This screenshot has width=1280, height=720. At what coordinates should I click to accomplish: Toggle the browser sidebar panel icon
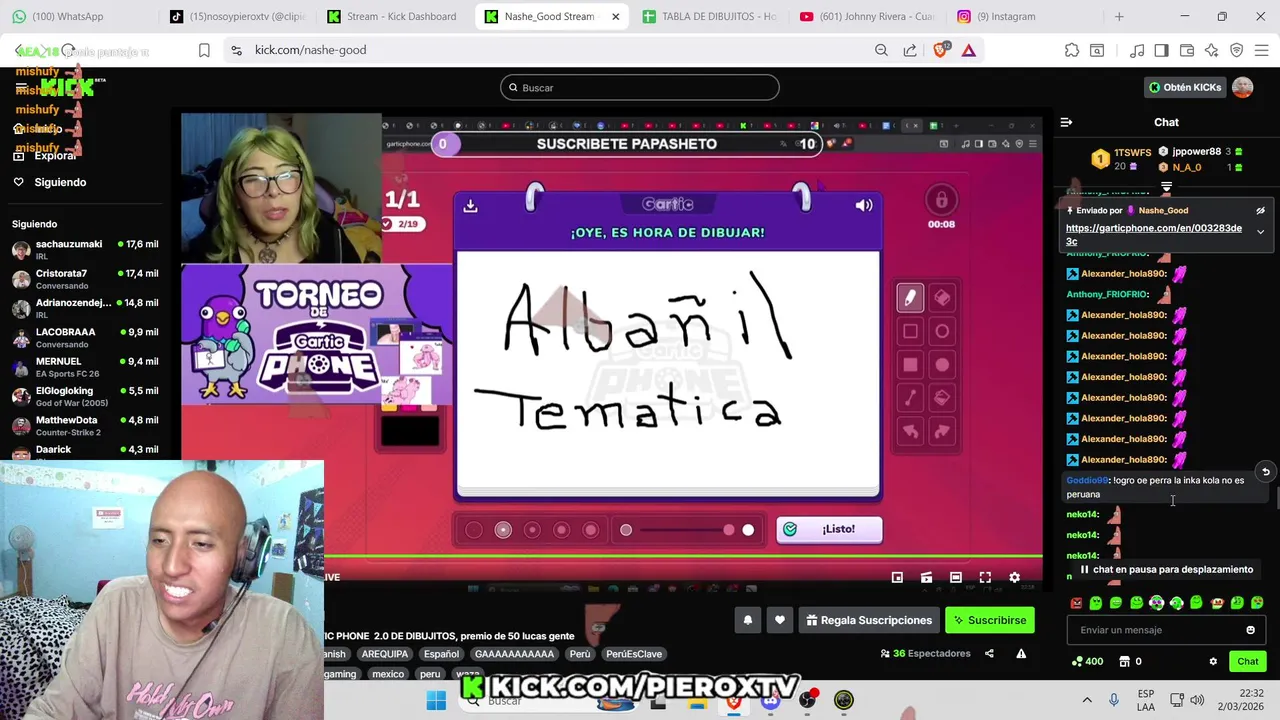click(1161, 50)
